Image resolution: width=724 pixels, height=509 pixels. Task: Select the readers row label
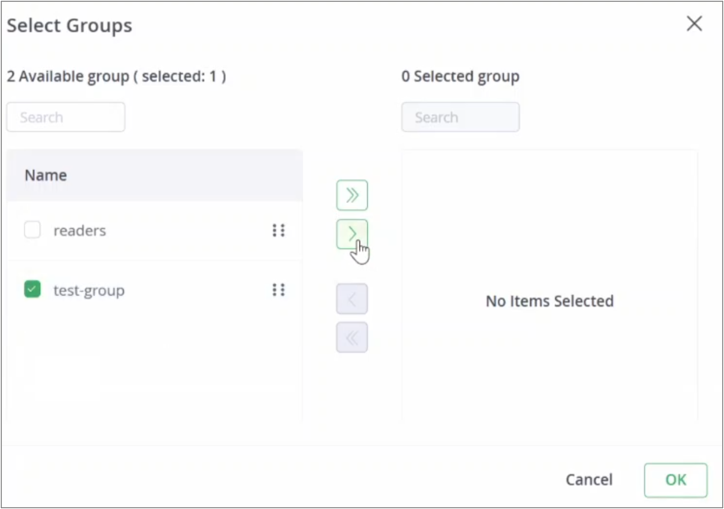click(80, 231)
